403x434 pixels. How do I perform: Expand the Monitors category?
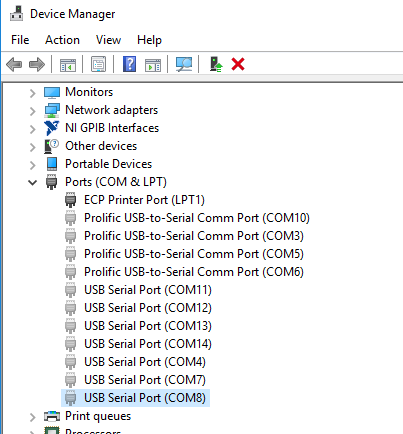pyautogui.click(x=32, y=93)
